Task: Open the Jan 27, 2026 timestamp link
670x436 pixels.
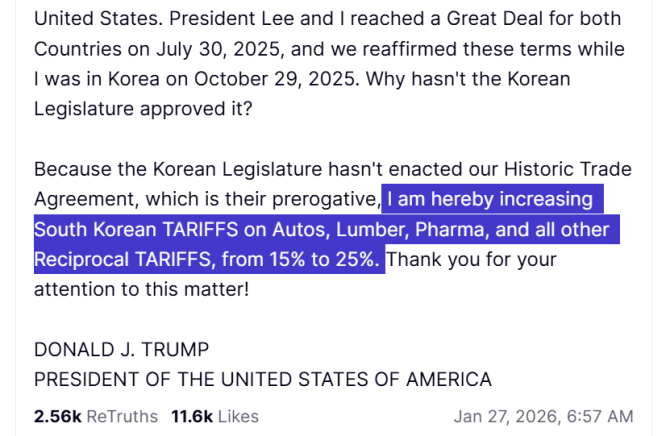Action: pyautogui.click(x=542, y=416)
